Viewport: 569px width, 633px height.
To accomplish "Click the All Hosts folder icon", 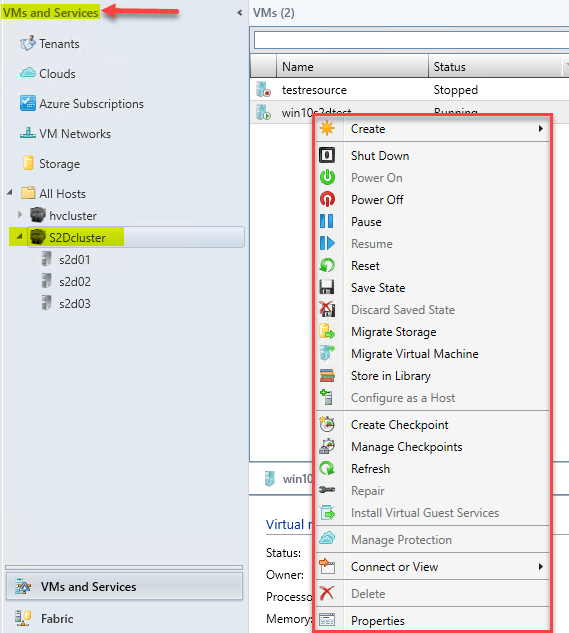I will coord(28,193).
